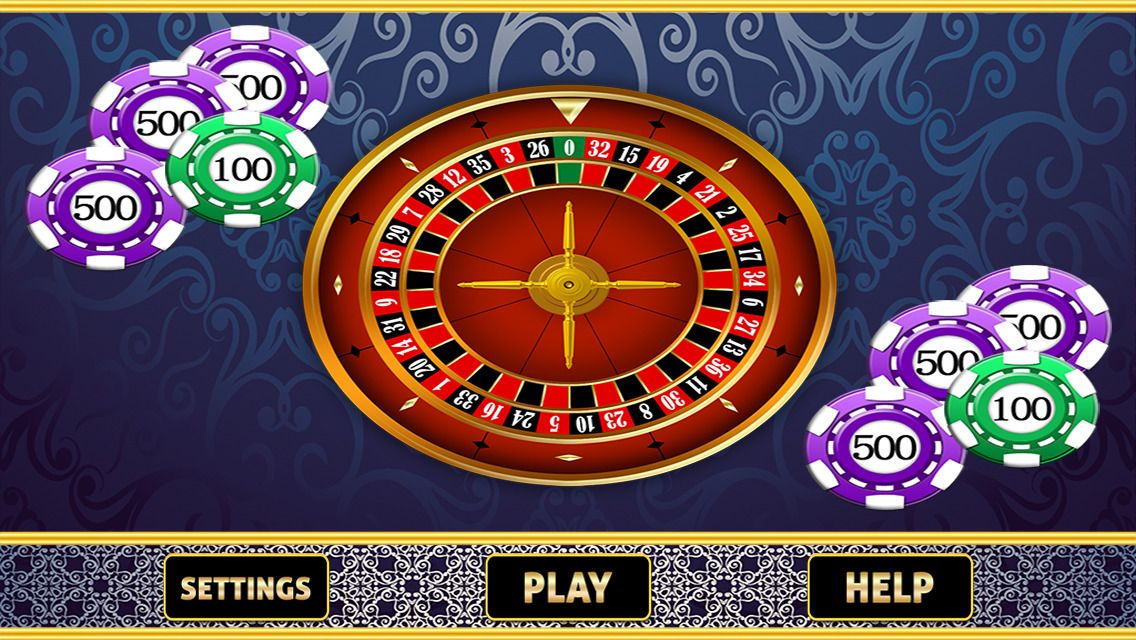Screen dimensions: 1136x640
Task: Click black number 22 on wheel's left side
Action: tap(385, 279)
